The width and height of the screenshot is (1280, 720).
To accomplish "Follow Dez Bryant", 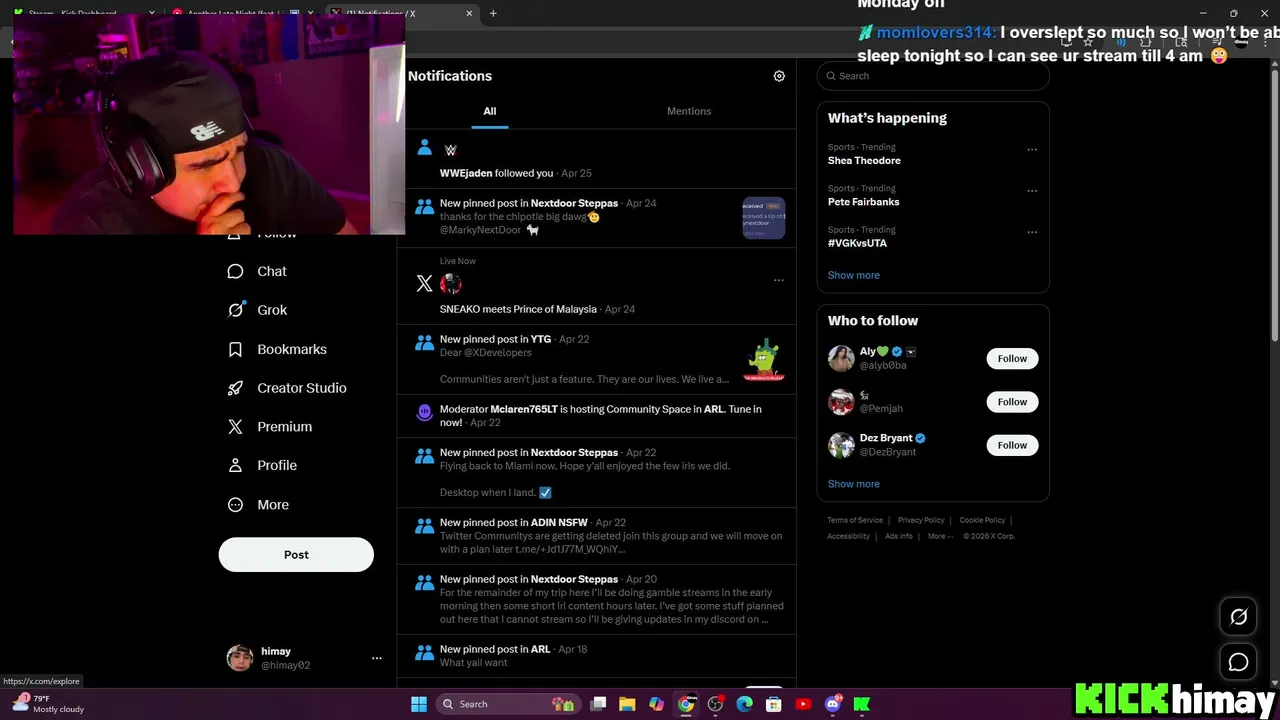I will tap(1012, 445).
